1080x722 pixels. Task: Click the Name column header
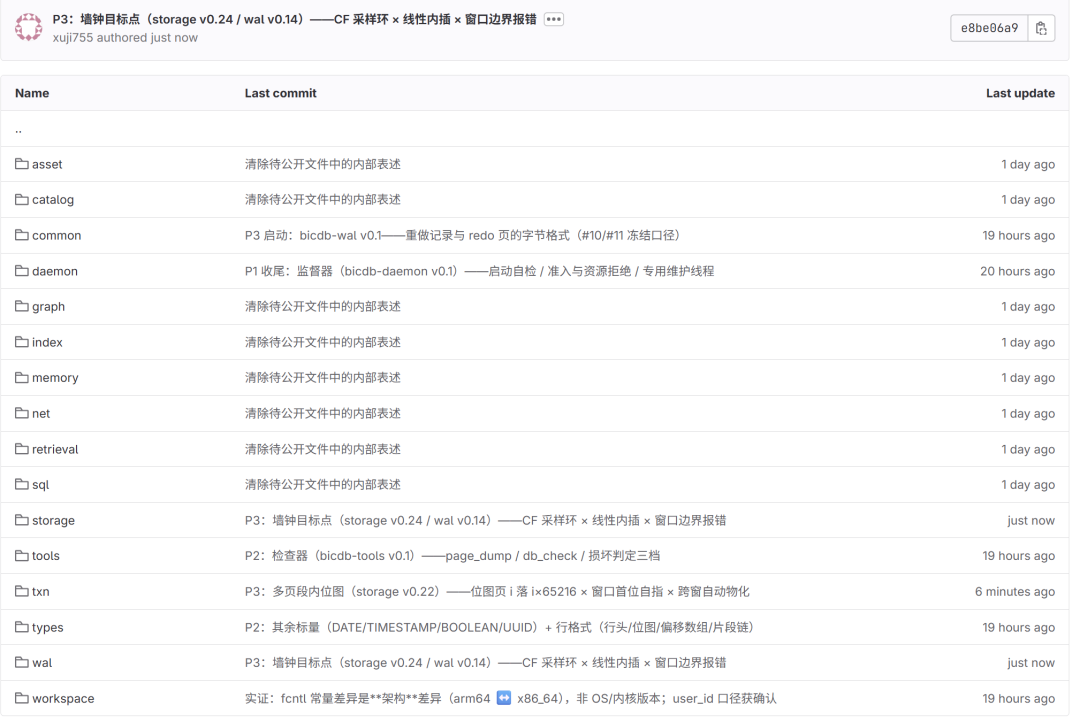pos(32,93)
